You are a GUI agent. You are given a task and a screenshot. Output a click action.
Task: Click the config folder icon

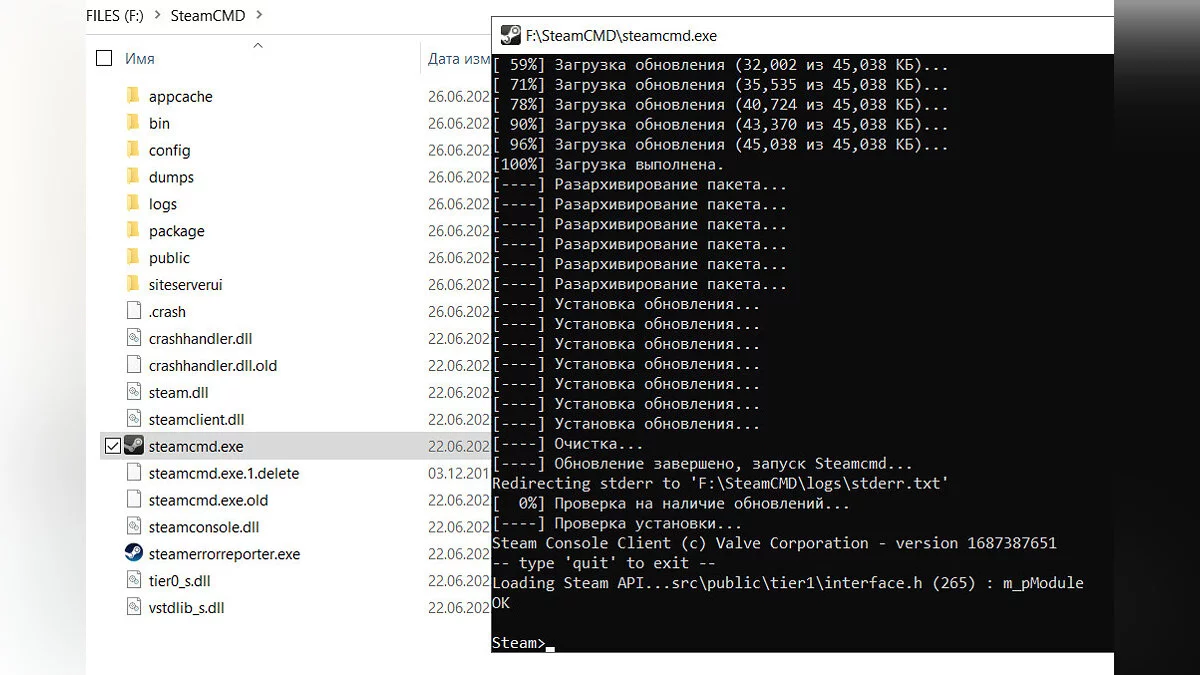click(x=133, y=150)
